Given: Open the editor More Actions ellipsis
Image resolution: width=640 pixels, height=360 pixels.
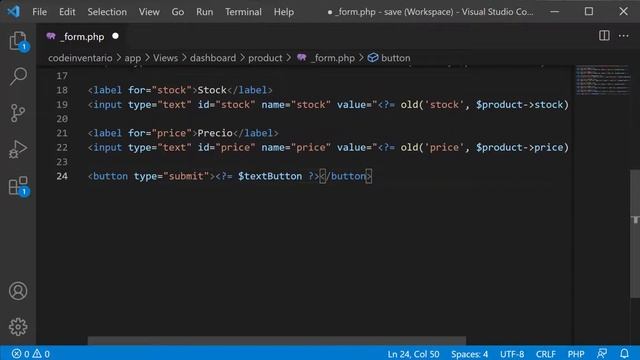Looking at the screenshot, I should 623,36.
